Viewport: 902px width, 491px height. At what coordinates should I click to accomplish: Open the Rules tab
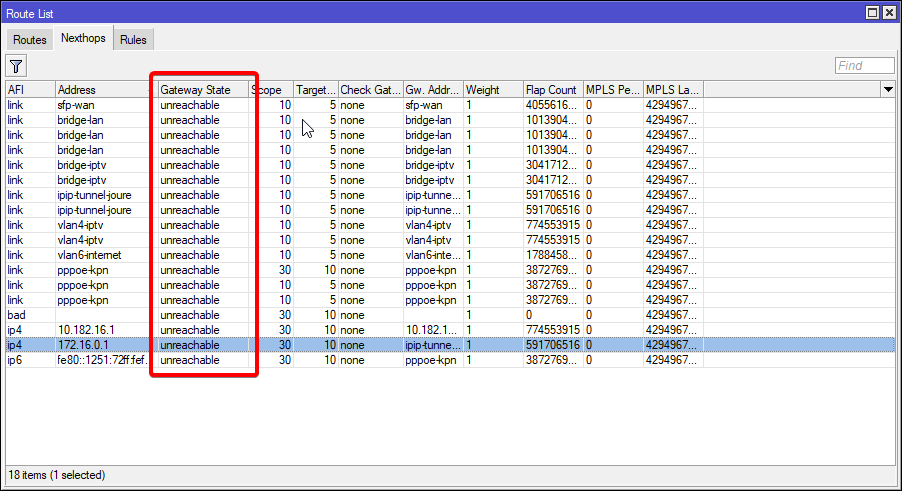133,40
